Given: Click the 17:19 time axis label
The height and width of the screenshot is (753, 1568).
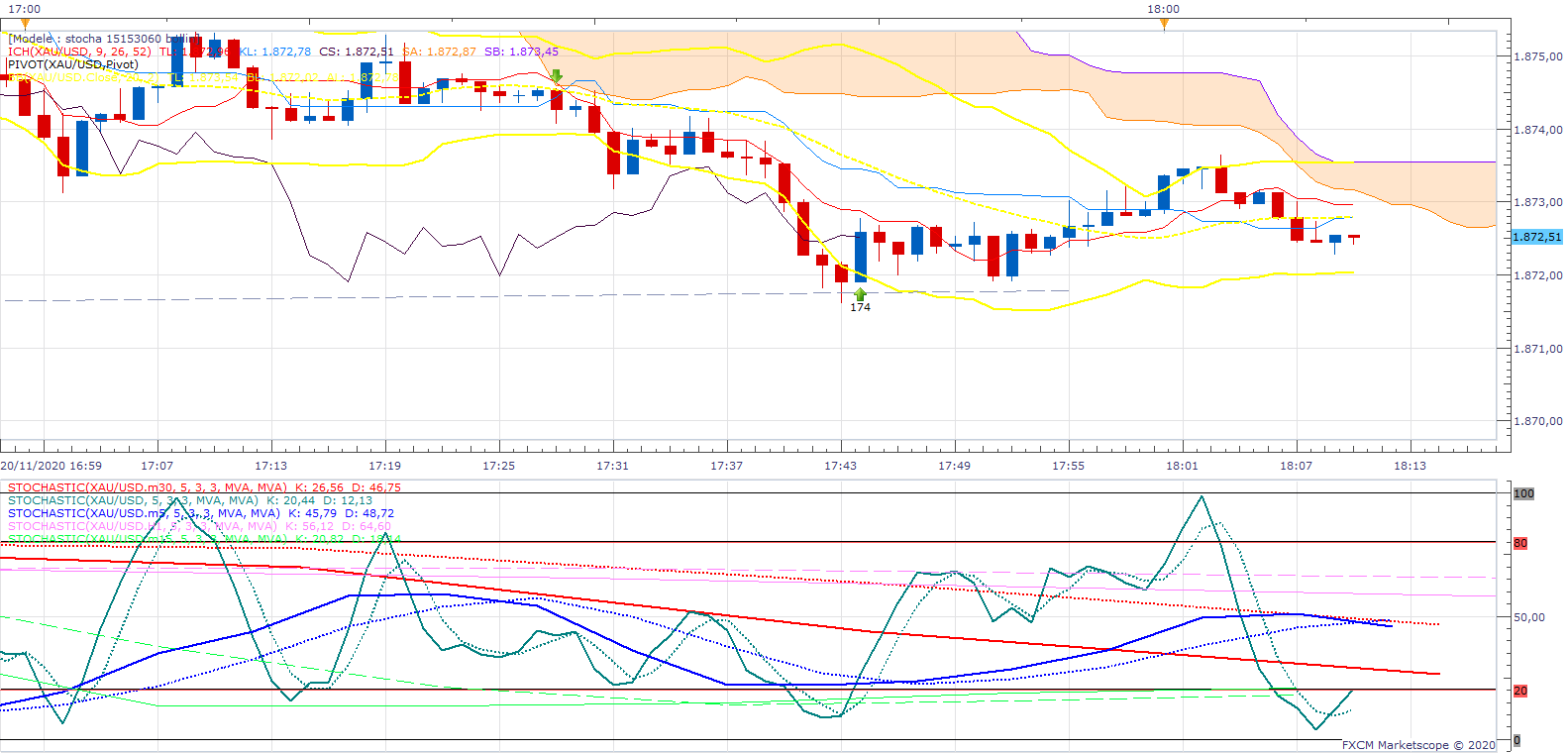Looking at the screenshot, I should [385, 466].
